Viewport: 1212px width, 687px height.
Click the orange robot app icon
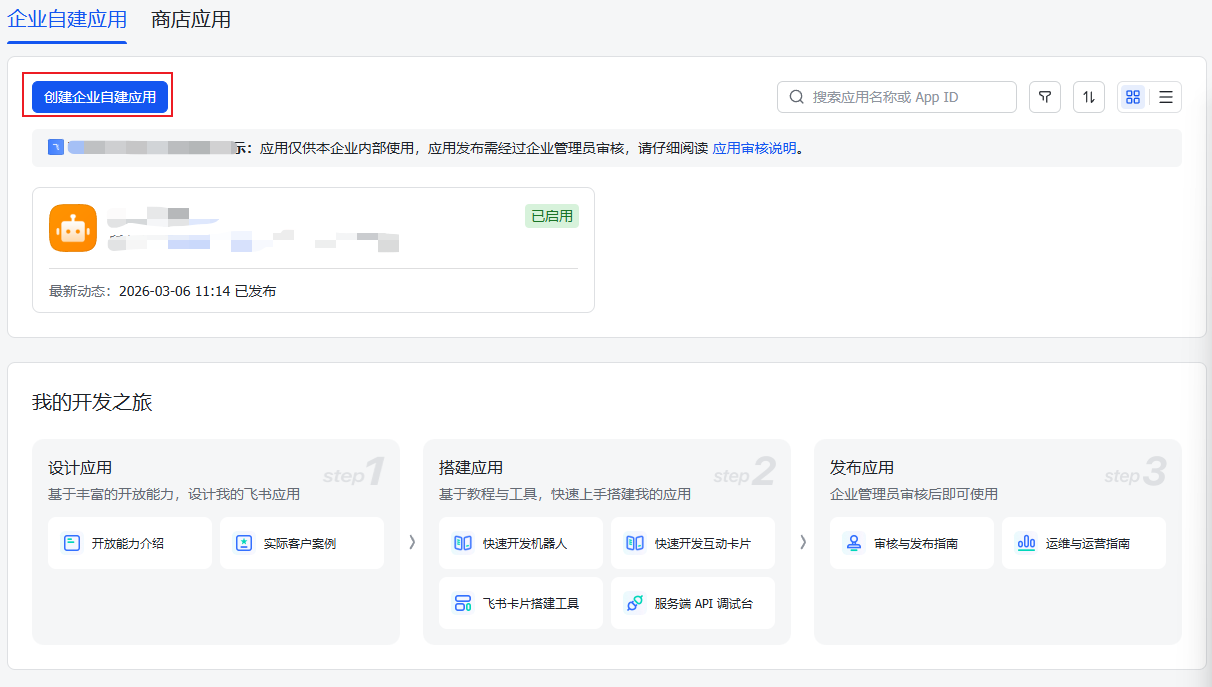pyautogui.click(x=73, y=228)
